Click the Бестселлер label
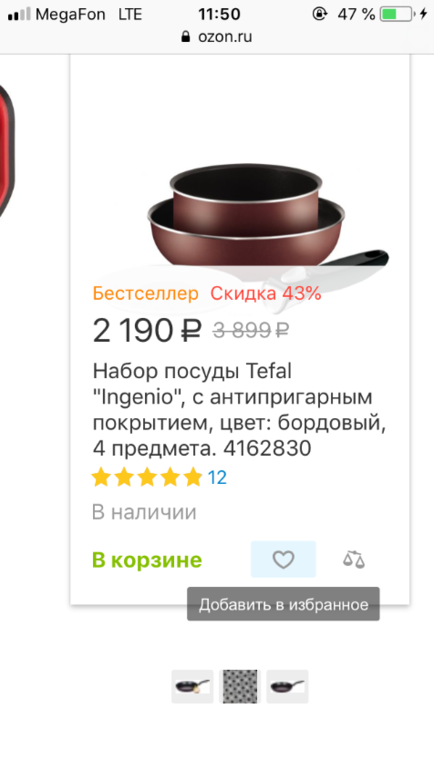The image size is (434, 770). (x=146, y=294)
